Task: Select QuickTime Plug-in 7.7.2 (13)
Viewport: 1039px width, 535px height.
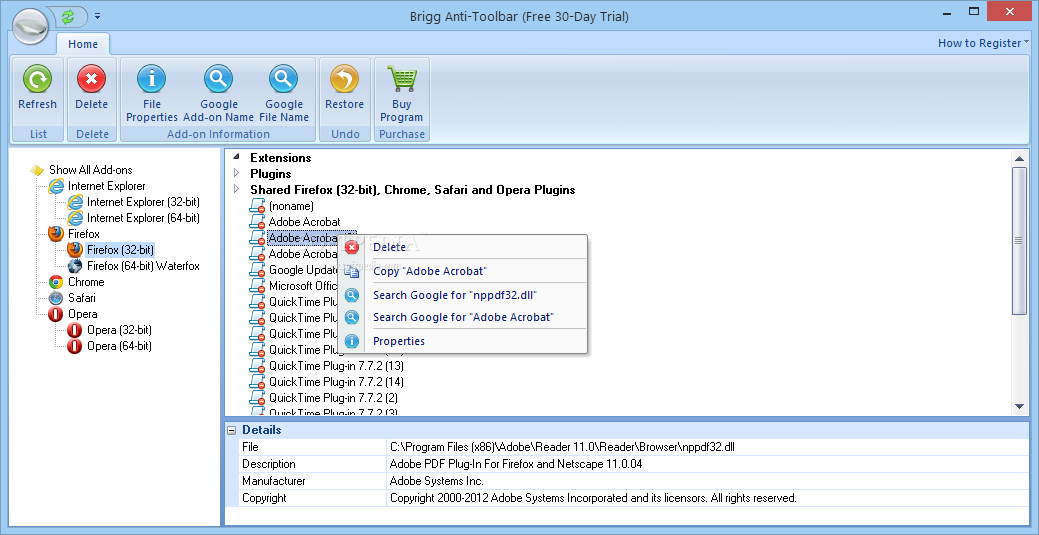Action: click(336, 366)
